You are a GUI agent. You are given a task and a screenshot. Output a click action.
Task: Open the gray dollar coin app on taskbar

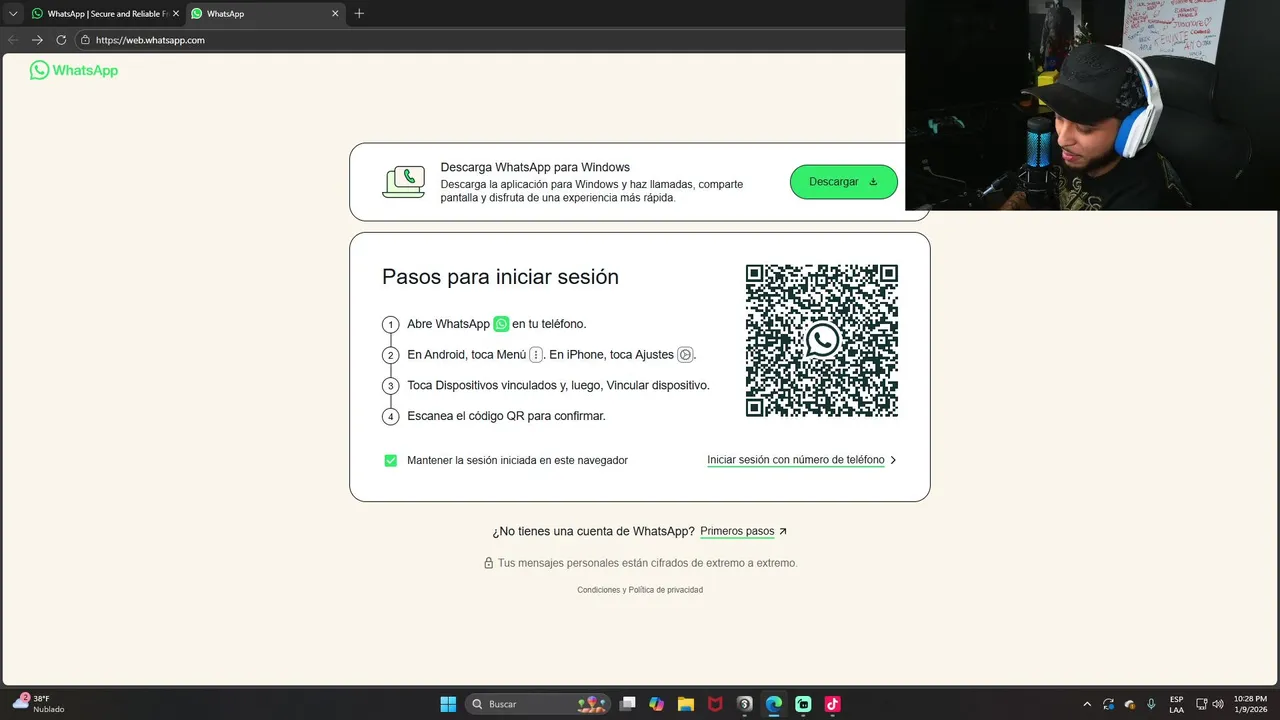744,704
